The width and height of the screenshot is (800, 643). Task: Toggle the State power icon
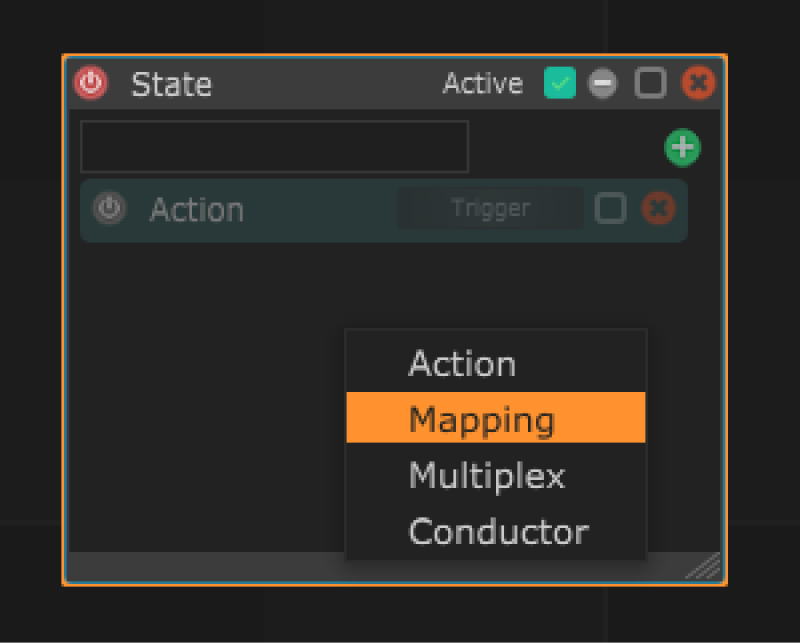[91, 83]
